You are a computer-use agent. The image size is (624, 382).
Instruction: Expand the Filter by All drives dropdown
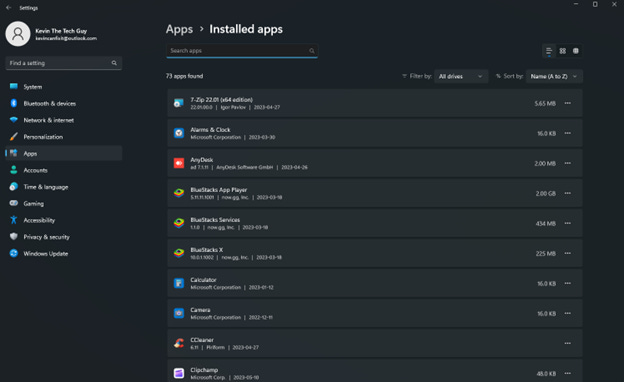pos(461,76)
